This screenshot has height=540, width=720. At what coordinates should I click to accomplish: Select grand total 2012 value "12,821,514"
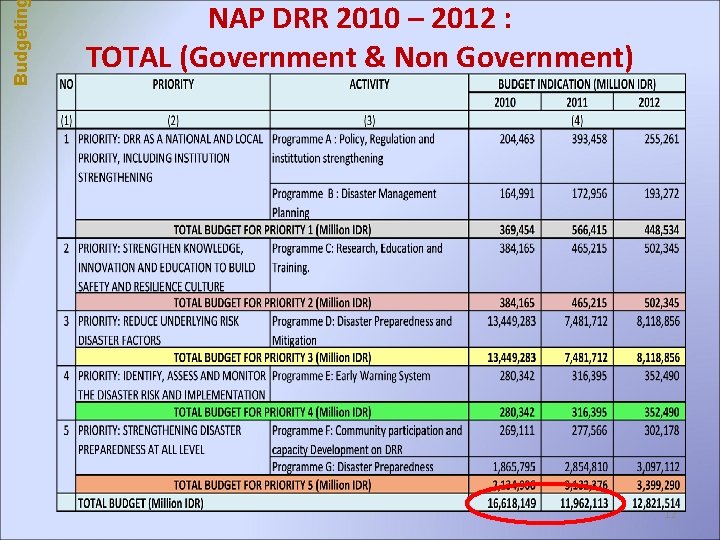[656, 503]
